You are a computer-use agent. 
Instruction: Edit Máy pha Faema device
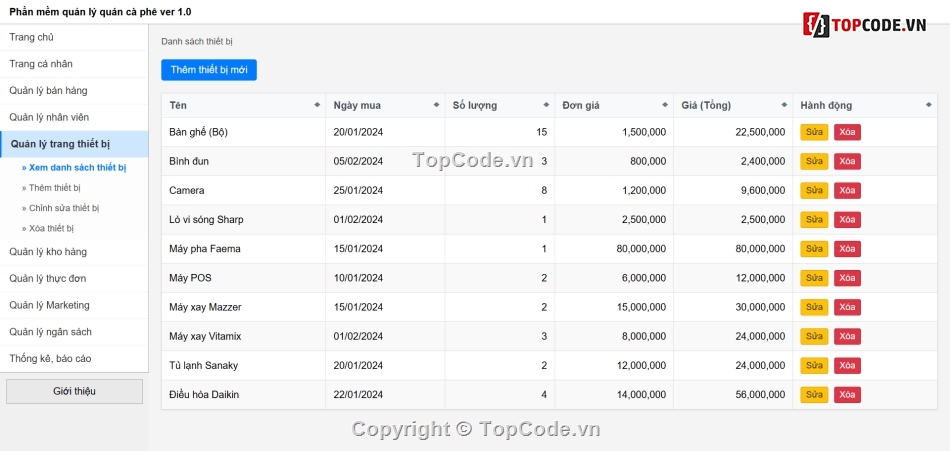[814, 249]
